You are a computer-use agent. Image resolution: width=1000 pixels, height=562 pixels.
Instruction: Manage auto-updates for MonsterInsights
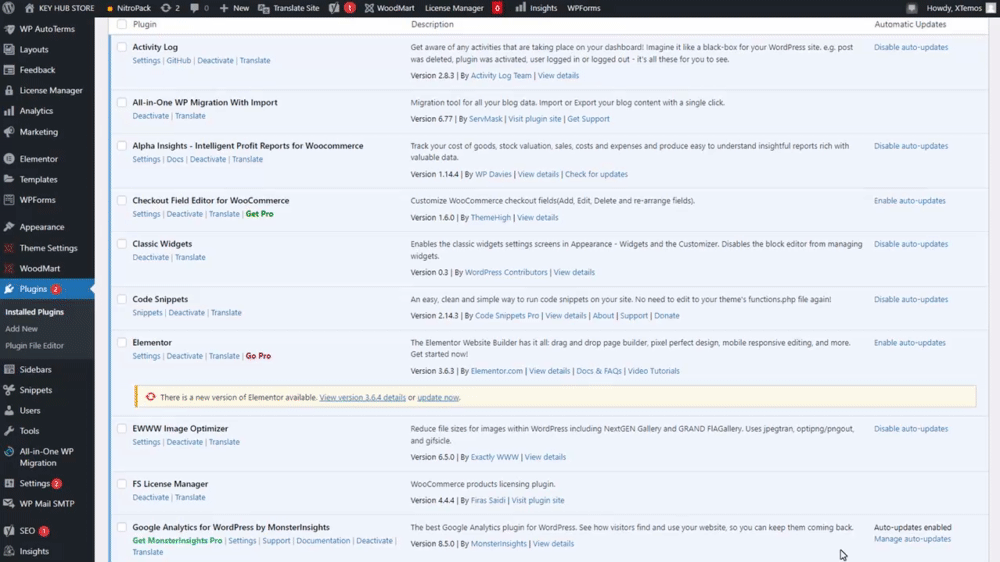(x=912, y=539)
